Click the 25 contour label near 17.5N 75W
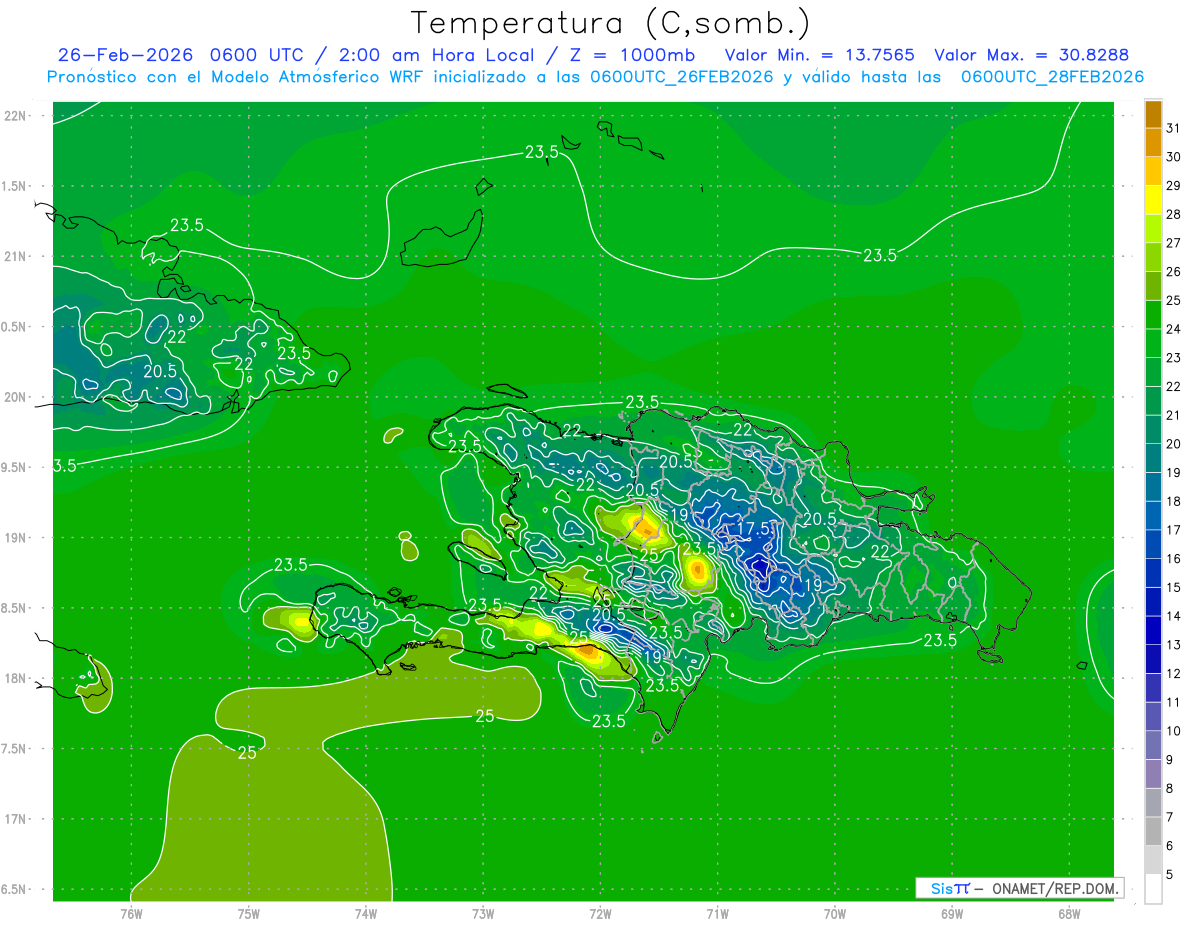This screenshot has height=927, width=1200. 247,753
